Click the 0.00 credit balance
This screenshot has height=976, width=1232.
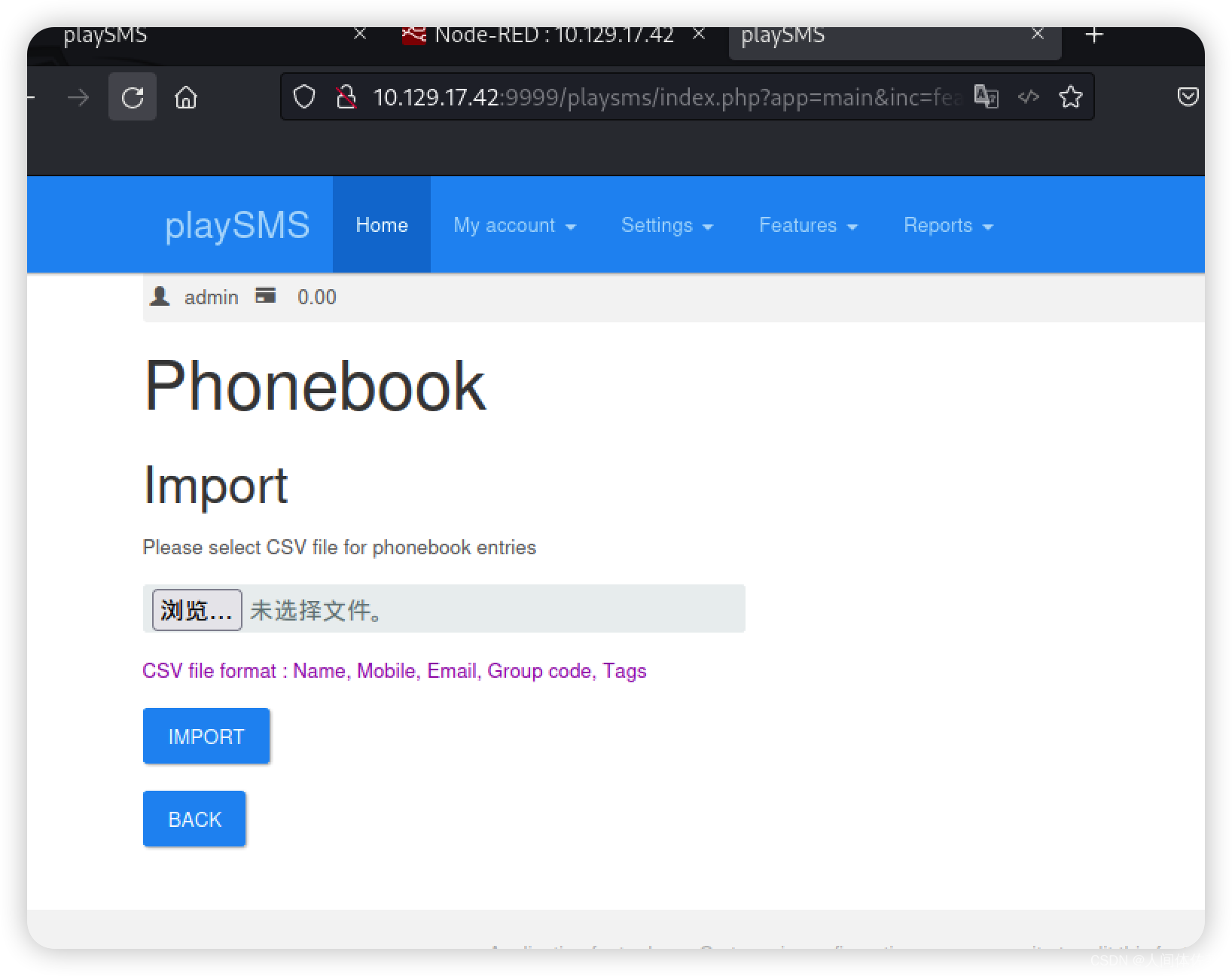pyautogui.click(x=317, y=297)
